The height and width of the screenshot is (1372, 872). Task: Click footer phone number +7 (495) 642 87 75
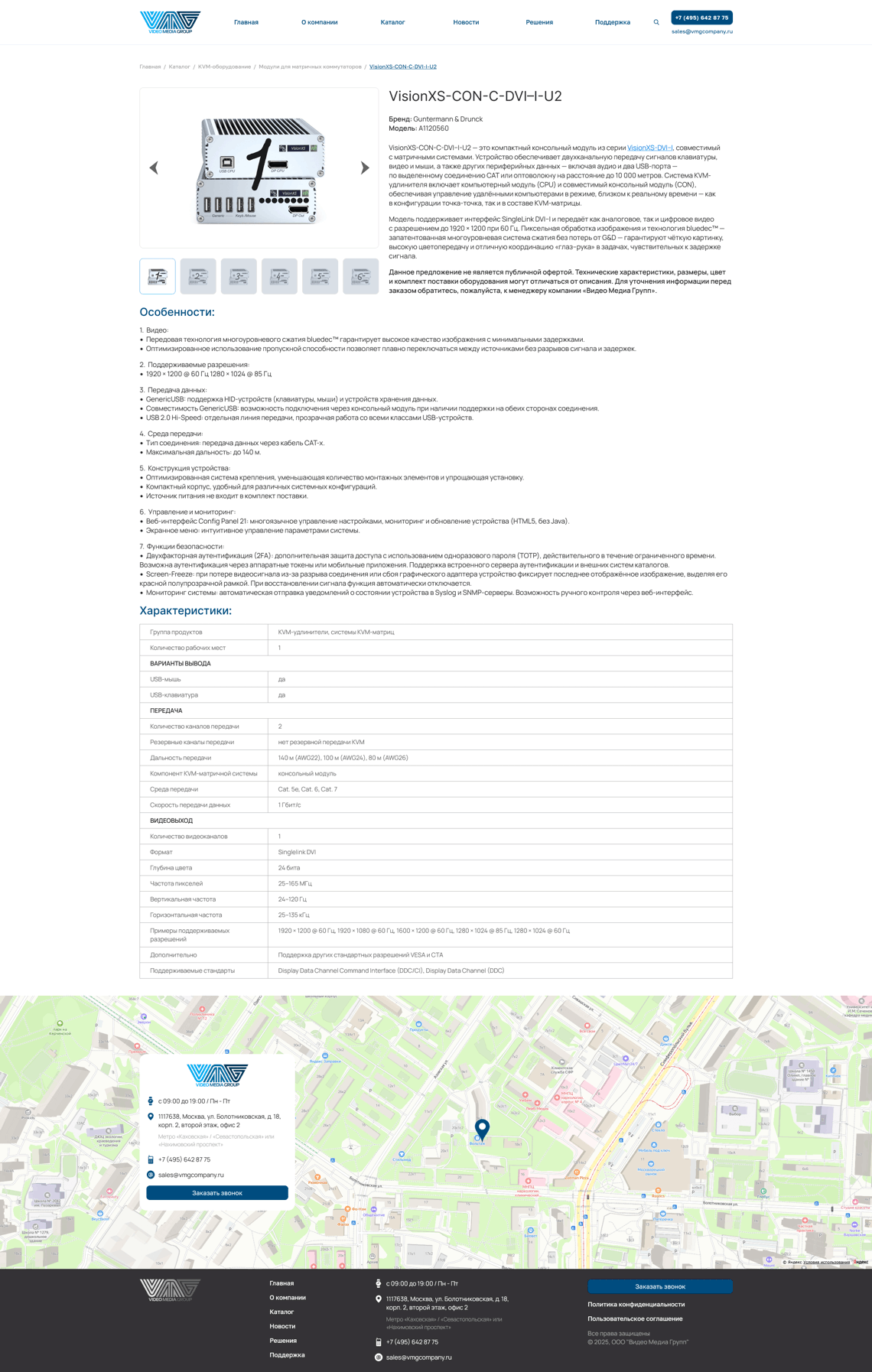point(412,1342)
